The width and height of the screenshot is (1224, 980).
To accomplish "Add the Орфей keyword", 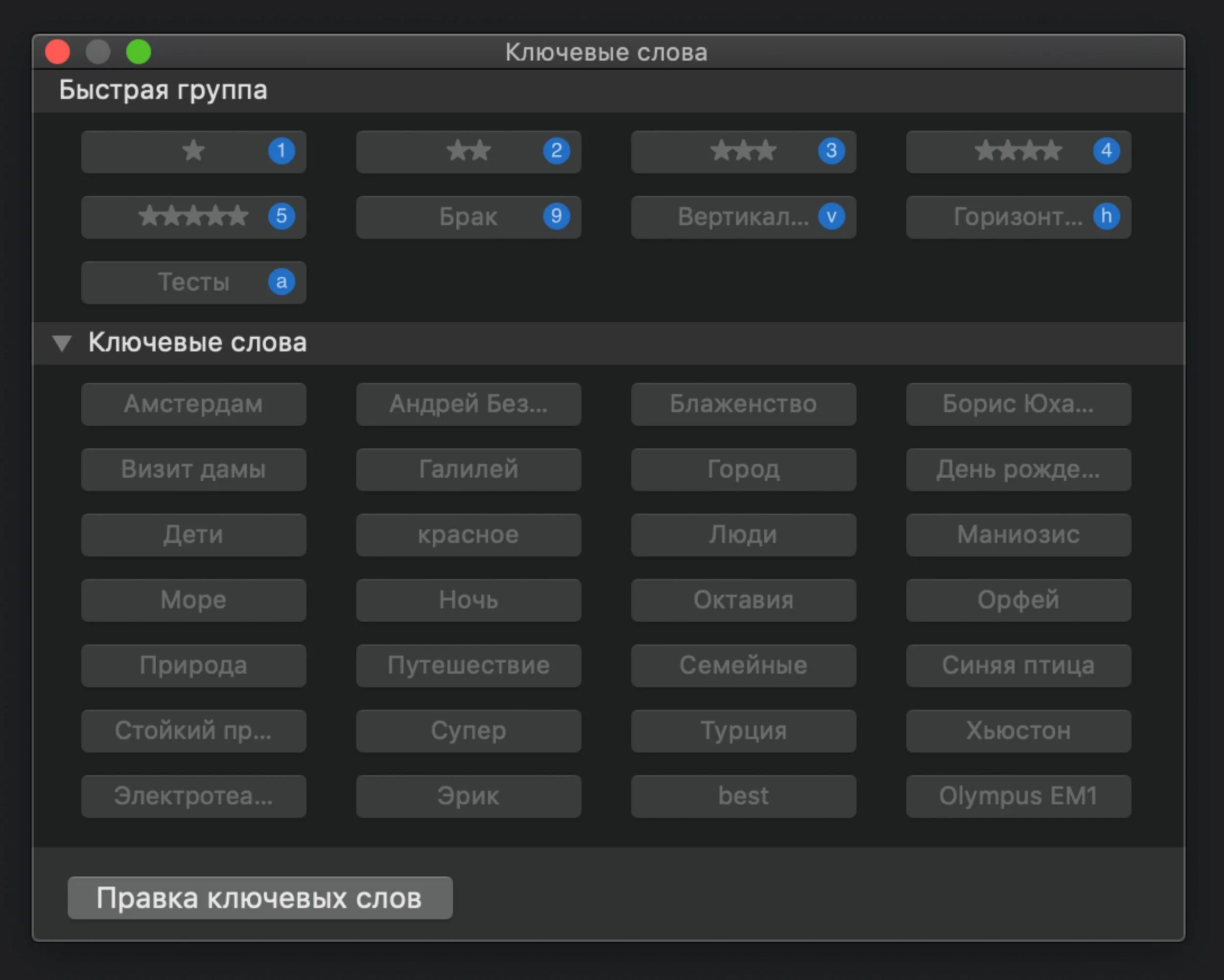I will (1018, 600).
